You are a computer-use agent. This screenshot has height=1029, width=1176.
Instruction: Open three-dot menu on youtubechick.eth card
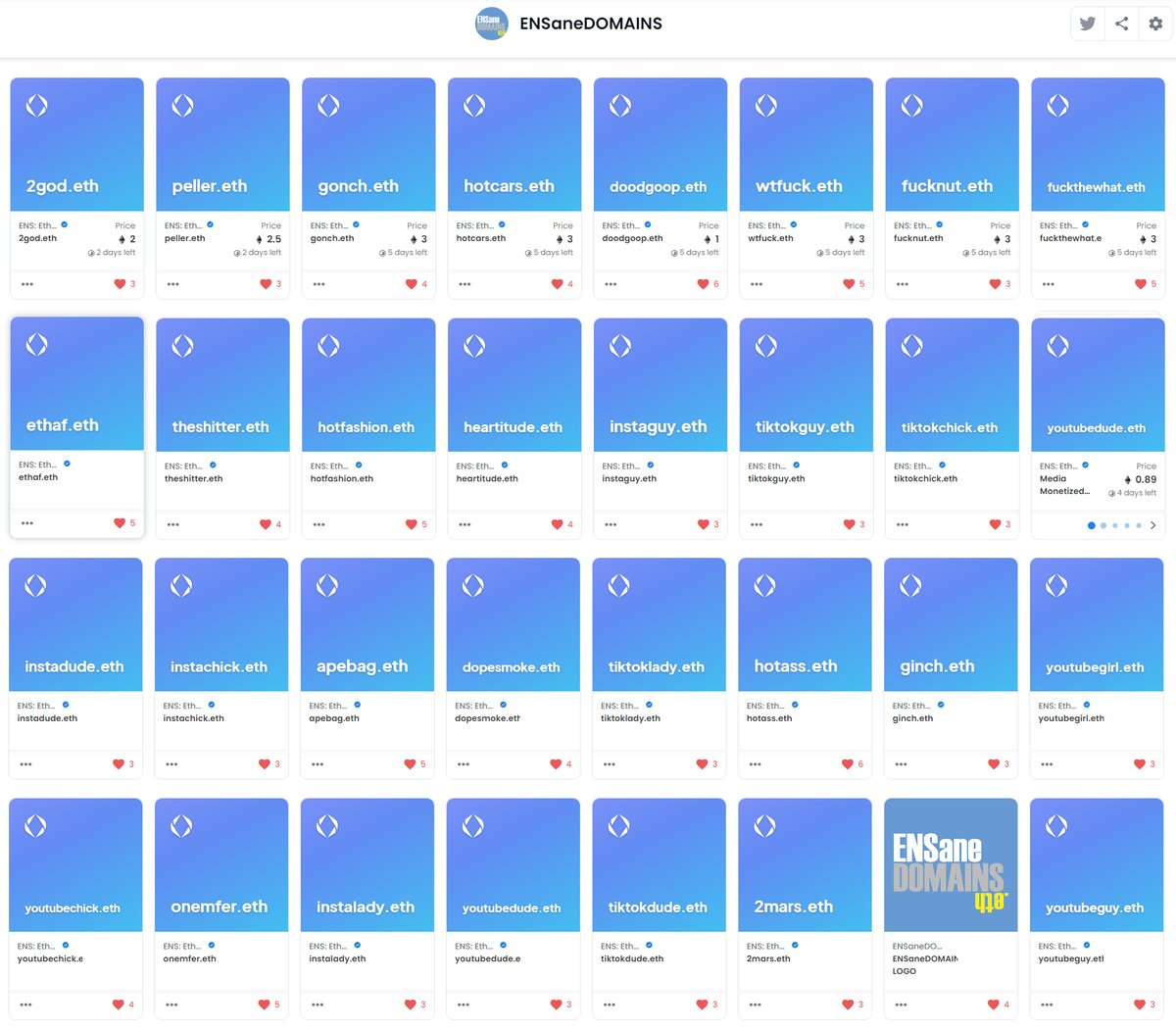(x=26, y=1004)
